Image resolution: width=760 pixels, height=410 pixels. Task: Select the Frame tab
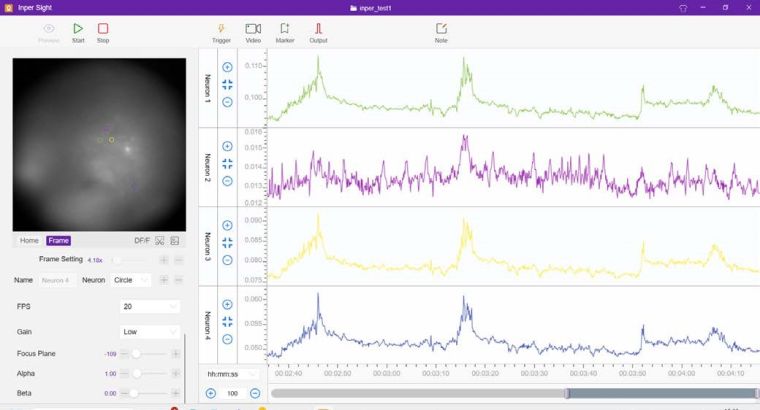pos(58,240)
